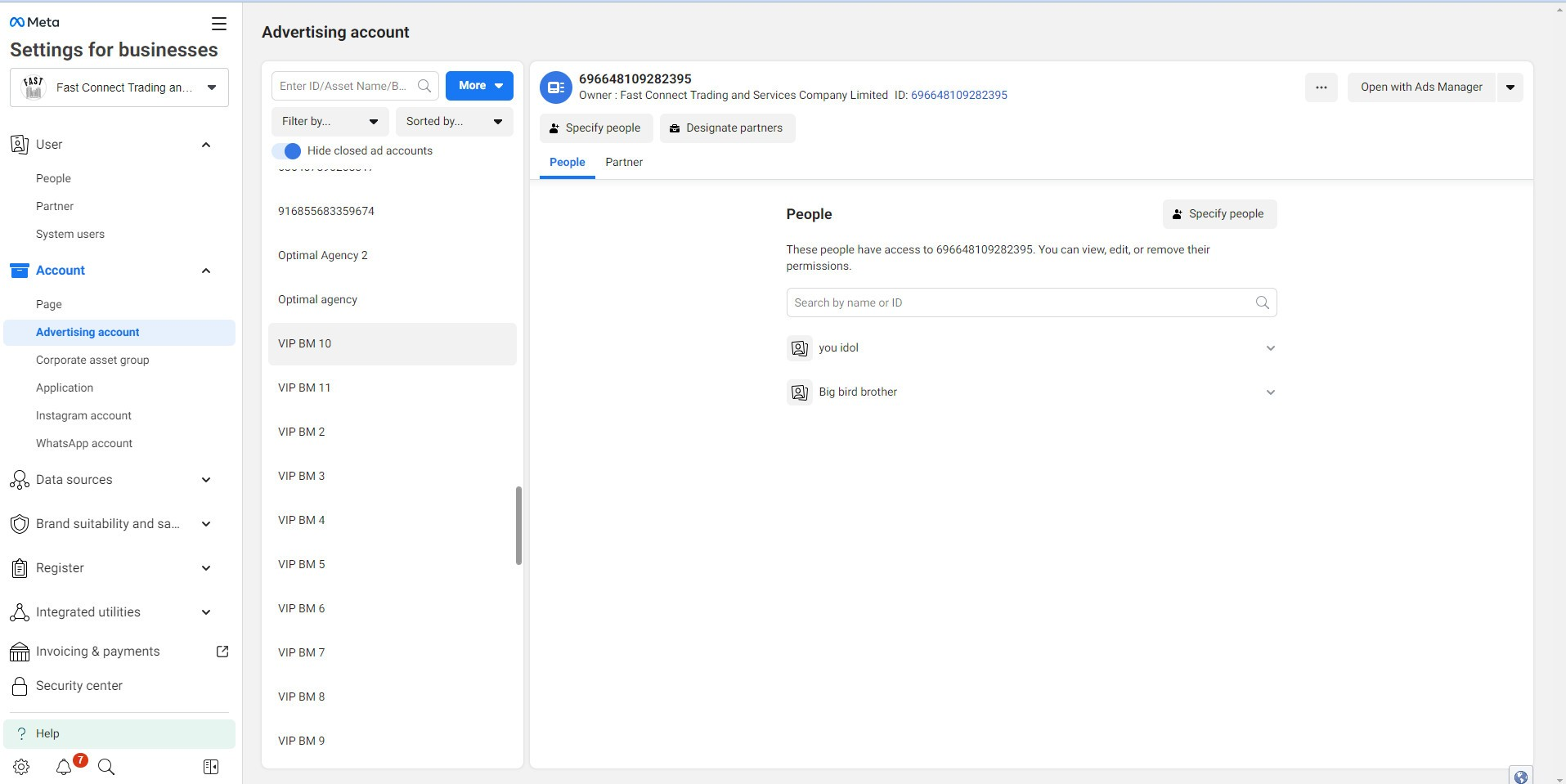Click the Data sources icon
Viewport: 1566px width, 784px height.
pos(20,480)
